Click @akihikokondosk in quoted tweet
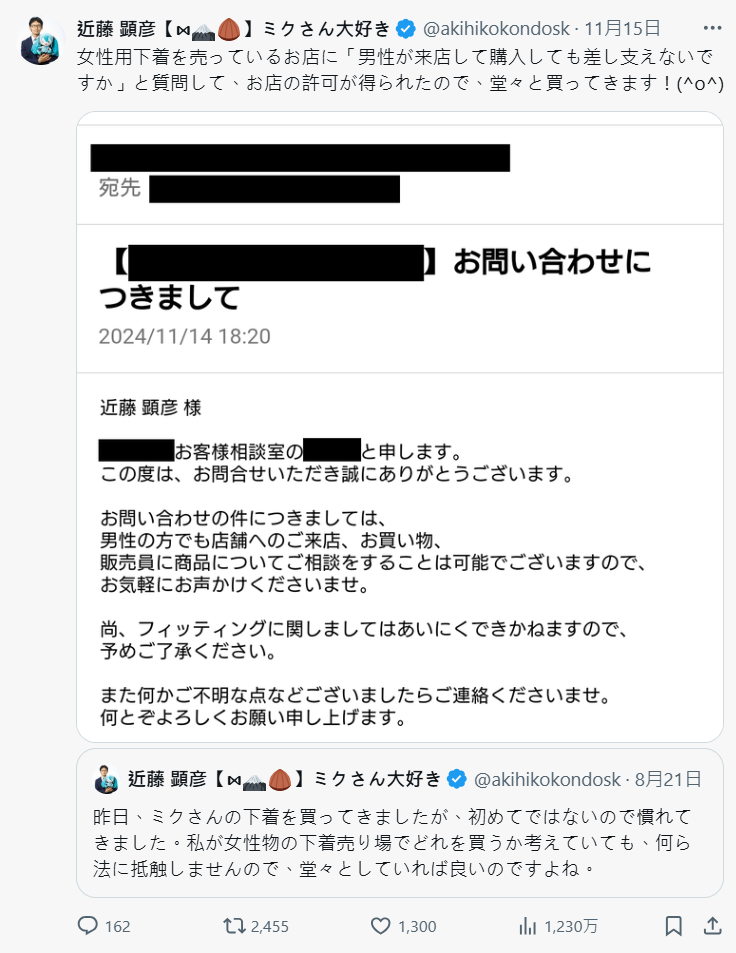This screenshot has height=953, width=736. tap(547, 779)
